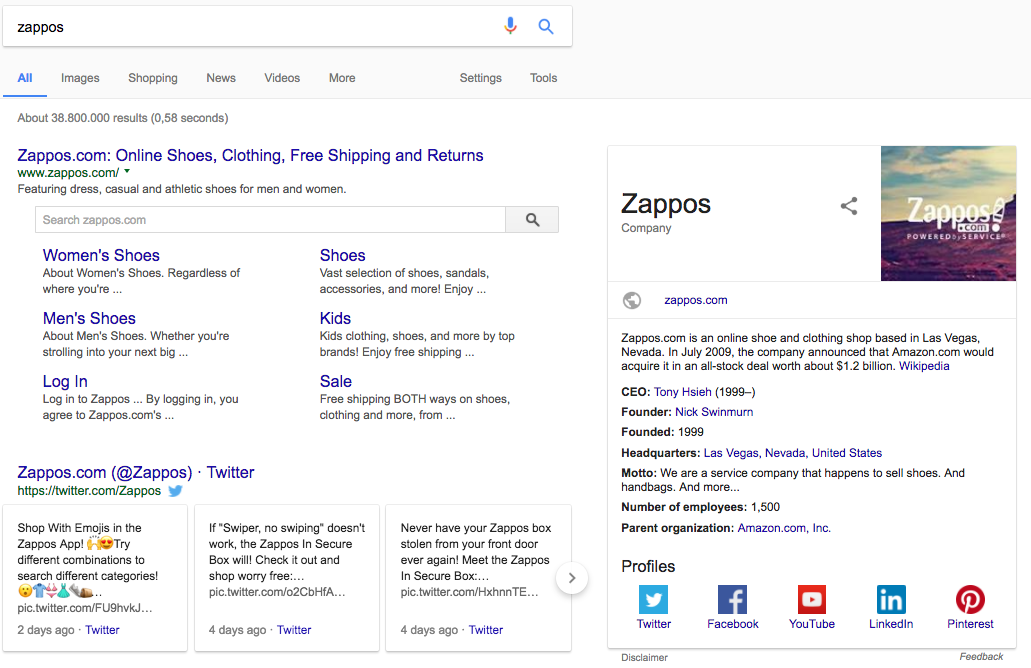Click Twitter source on Swiper tweet card
The width and height of the screenshot is (1031, 668).
[294, 629]
